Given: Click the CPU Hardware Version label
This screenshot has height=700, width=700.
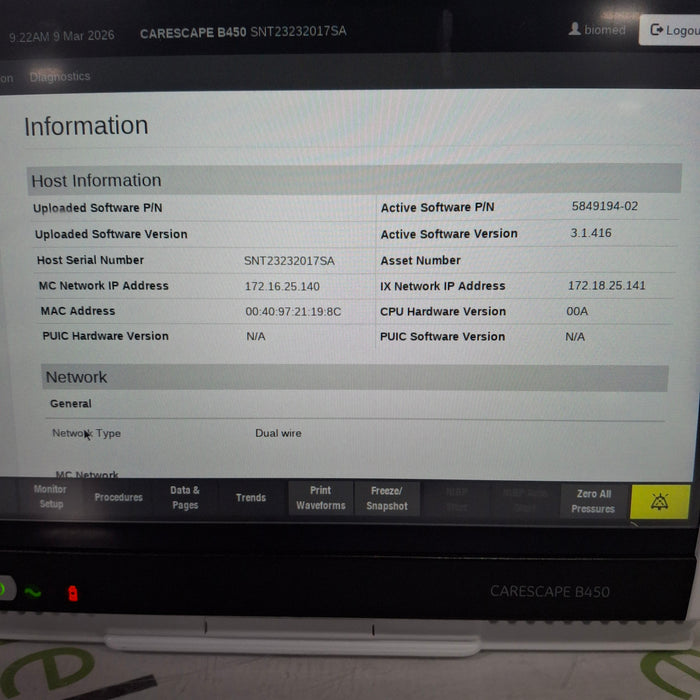Looking at the screenshot, I should pyautogui.click(x=443, y=311).
